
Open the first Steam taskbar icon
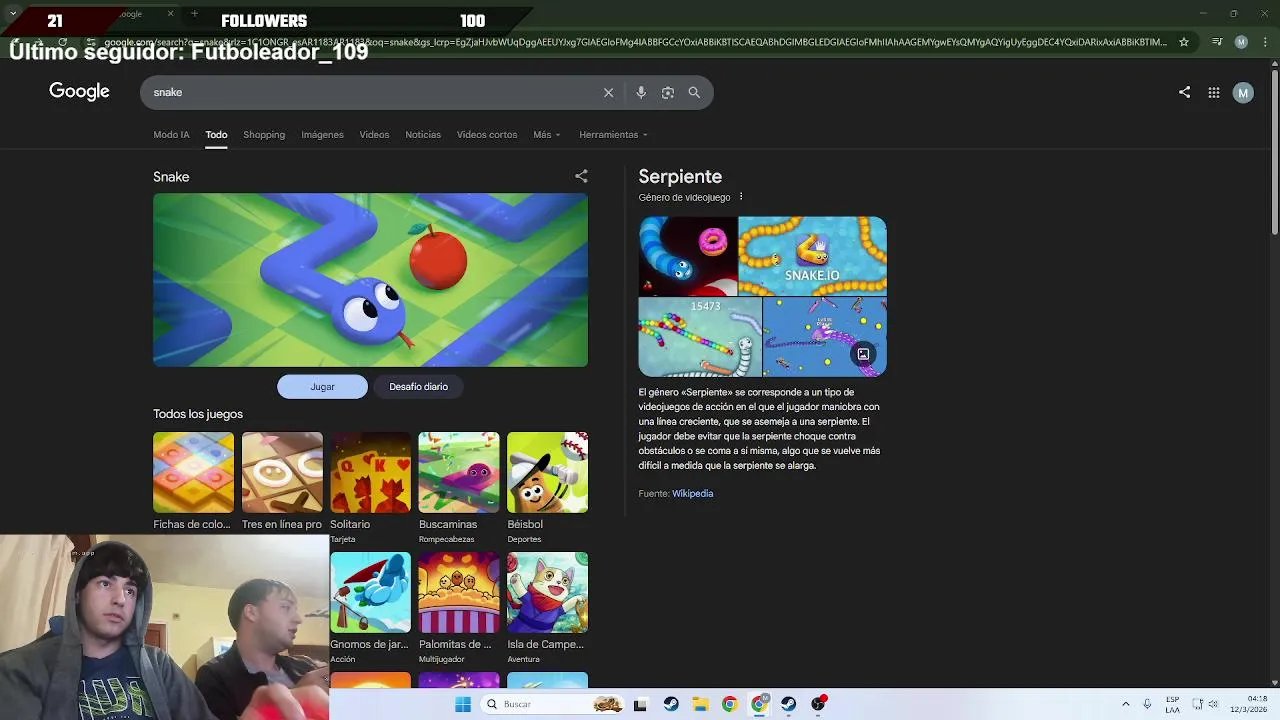coord(671,704)
